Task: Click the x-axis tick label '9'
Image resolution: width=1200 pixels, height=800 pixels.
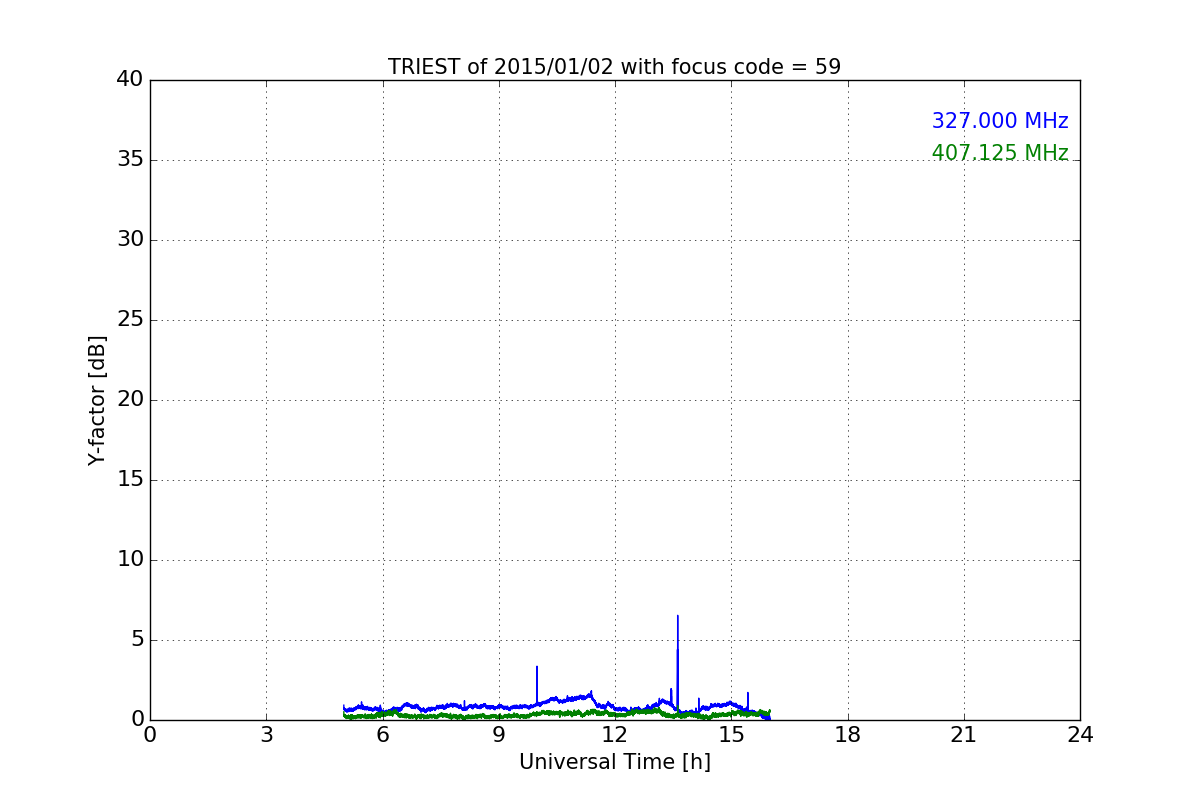Action: tap(499, 735)
